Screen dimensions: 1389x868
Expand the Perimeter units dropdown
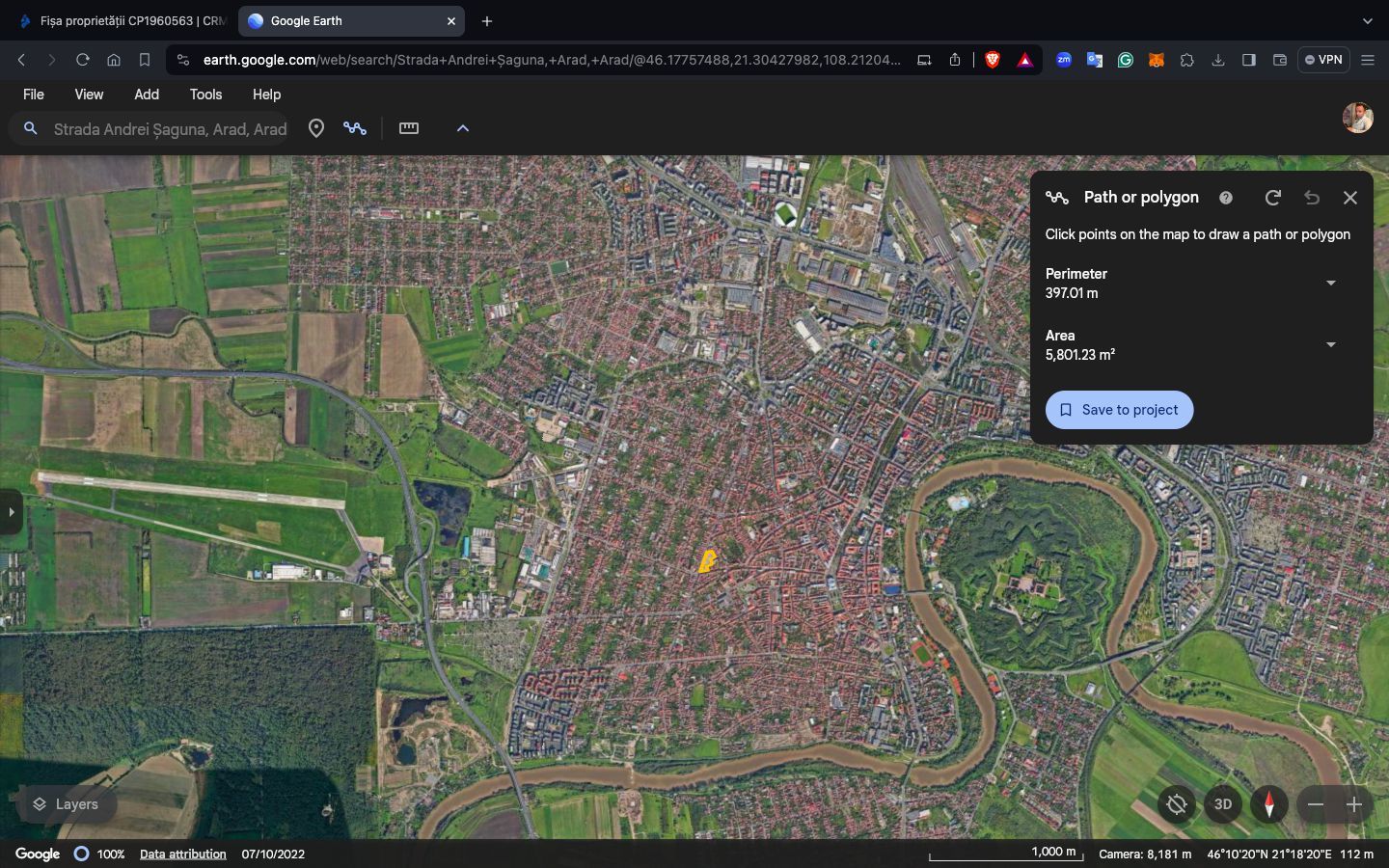1330,284
